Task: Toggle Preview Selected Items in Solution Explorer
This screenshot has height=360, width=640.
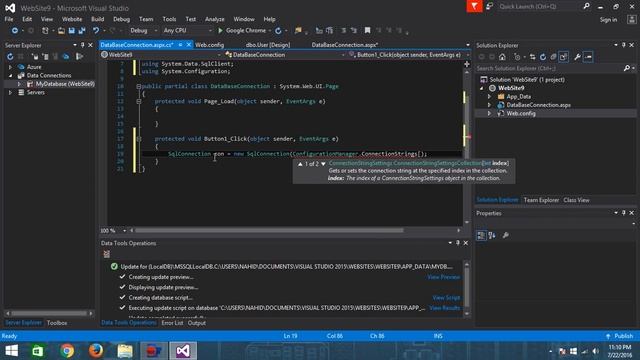Action: pos(588,57)
